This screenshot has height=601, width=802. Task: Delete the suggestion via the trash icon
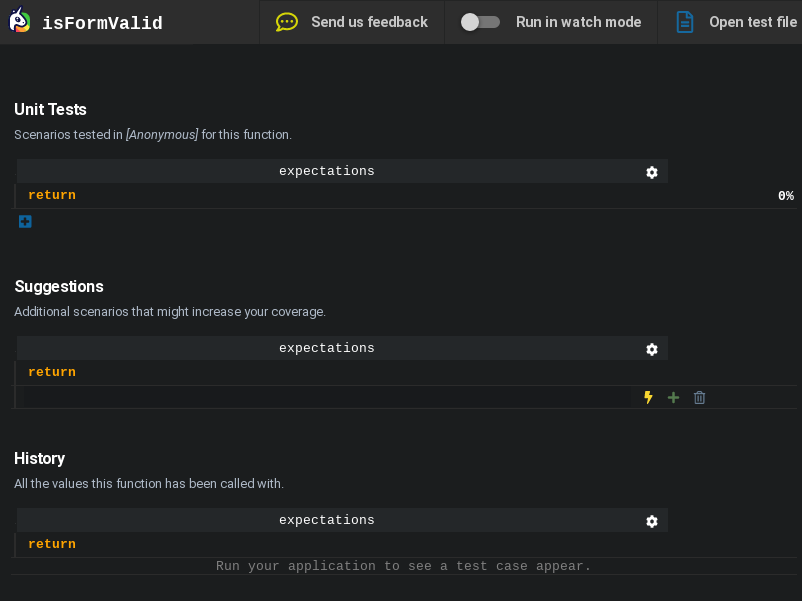[x=699, y=397]
